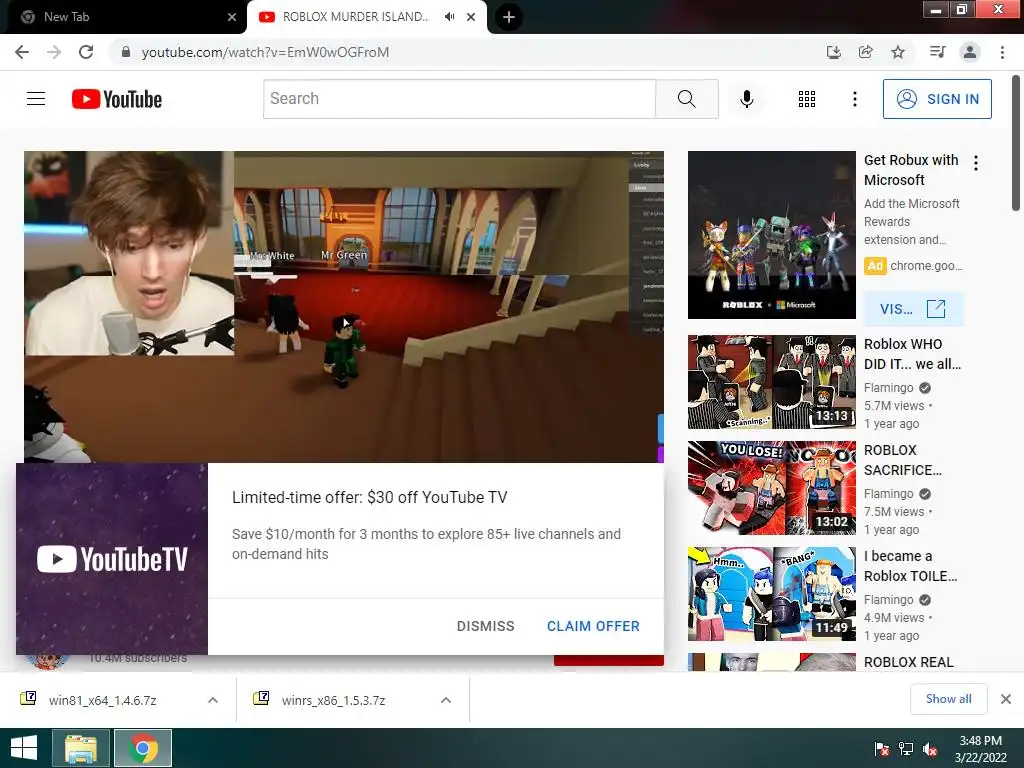Go forward with the browser forward arrow
The image size is (1024, 768).
tap(54, 52)
